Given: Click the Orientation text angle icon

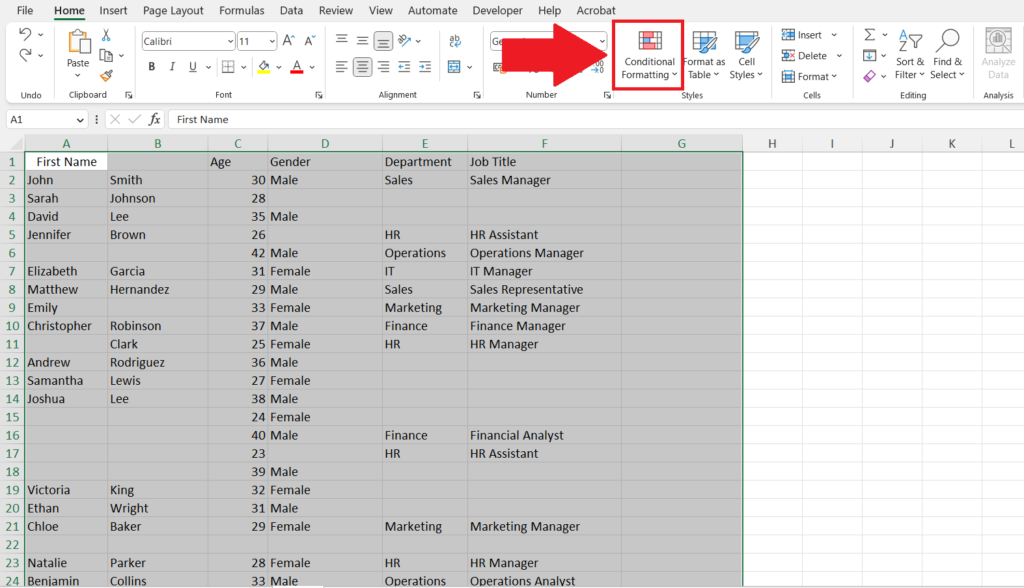Looking at the screenshot, I should 405,41.
